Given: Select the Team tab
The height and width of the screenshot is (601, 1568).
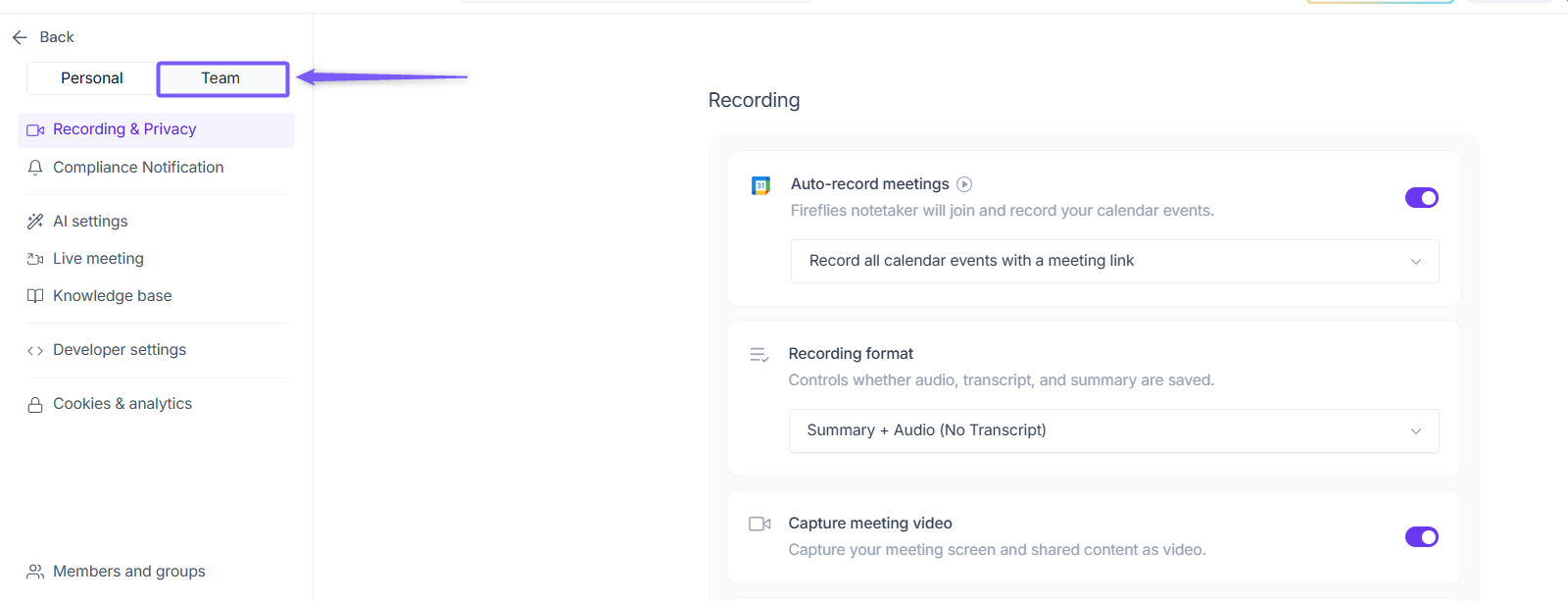Looking at the screenshot, I should click(221, 78).
